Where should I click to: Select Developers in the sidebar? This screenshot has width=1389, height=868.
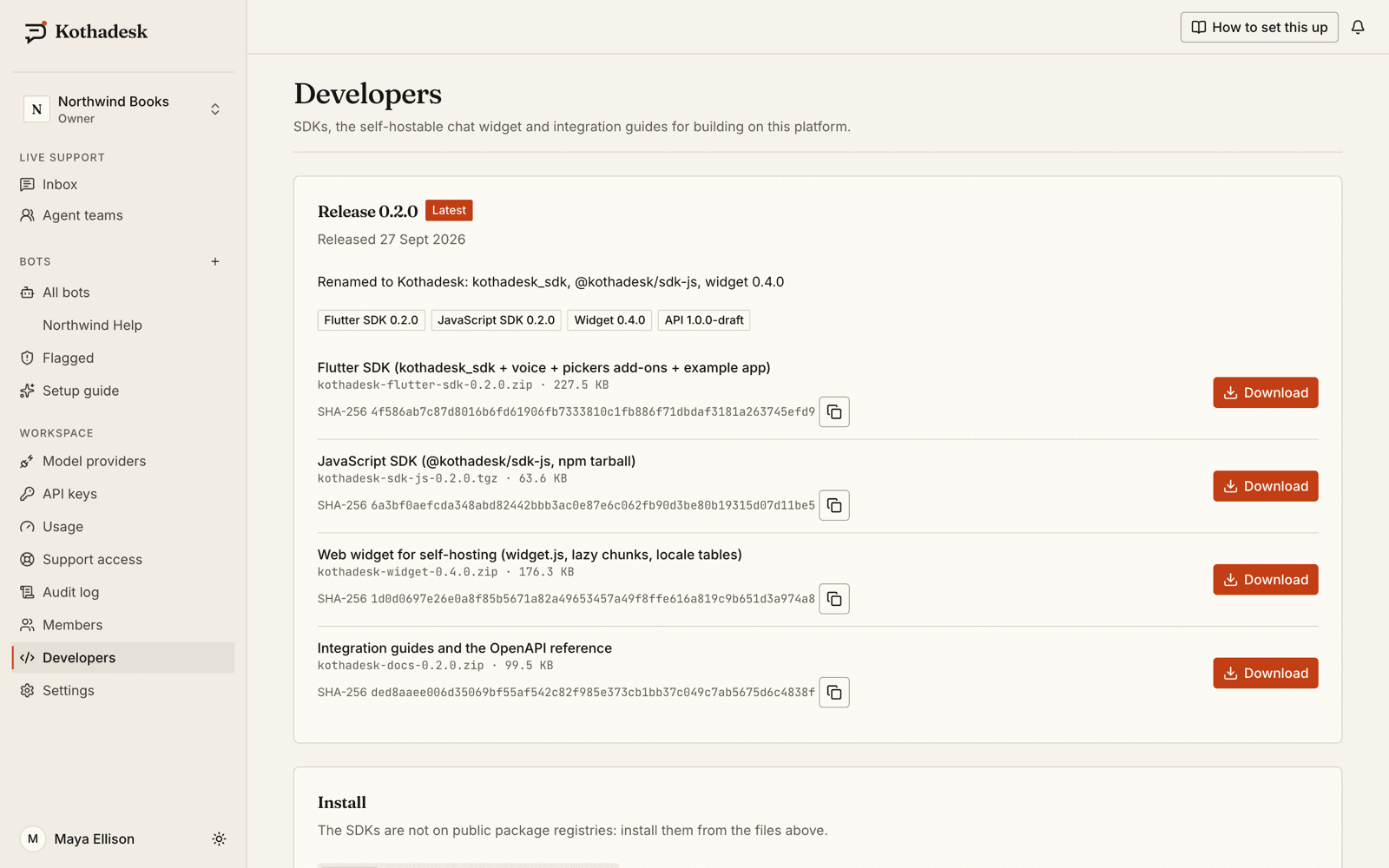pyautogui.click(x=122, y=658)
